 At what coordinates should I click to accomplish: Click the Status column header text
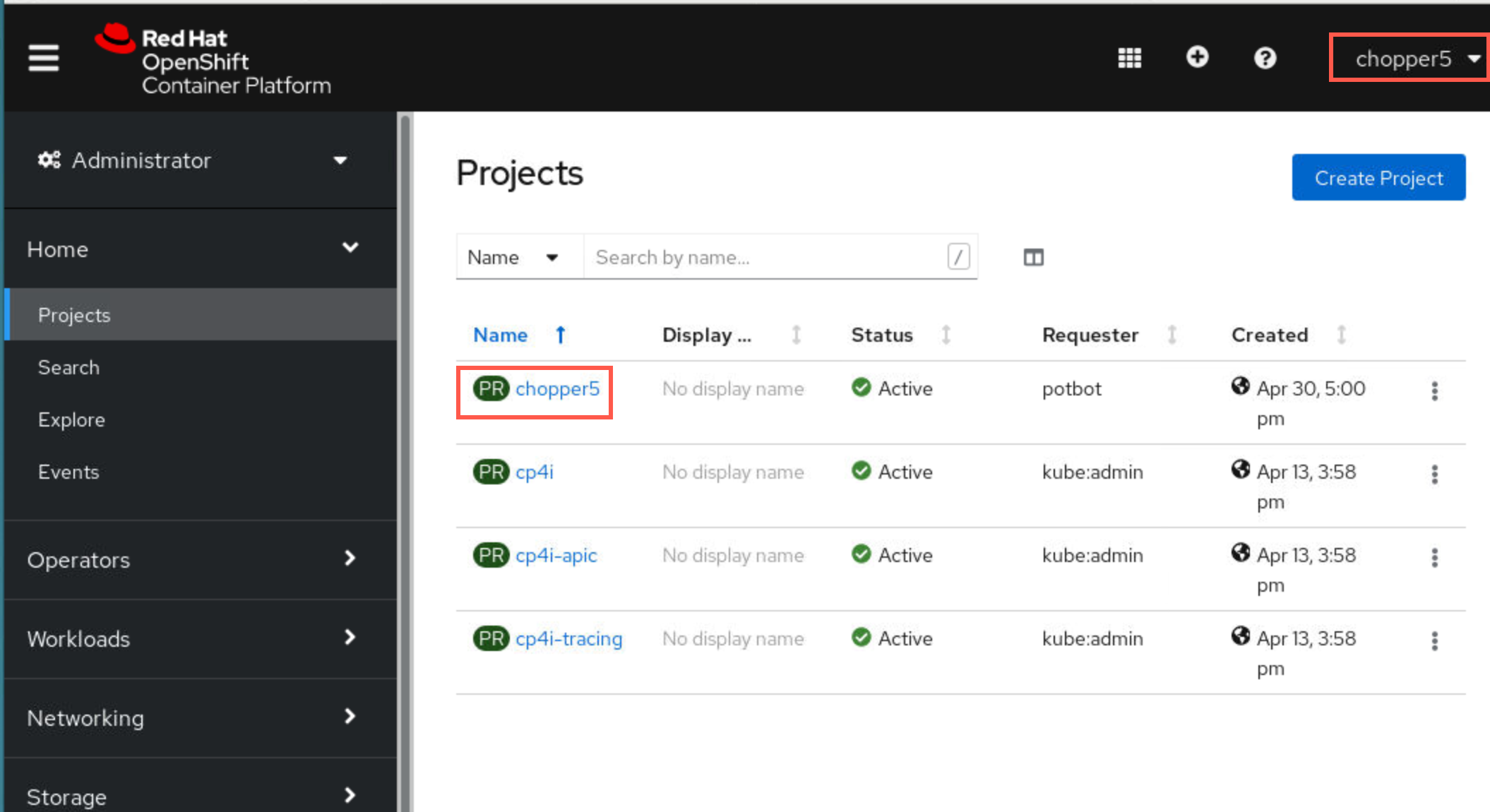[x=882, y=335]
